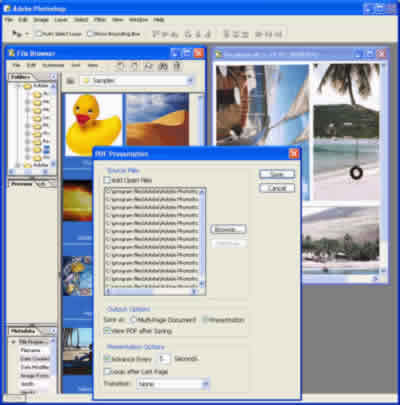The image size is (400, 405).
Task: Click the flag file icon in File Browser
Action: coord(148,66)
